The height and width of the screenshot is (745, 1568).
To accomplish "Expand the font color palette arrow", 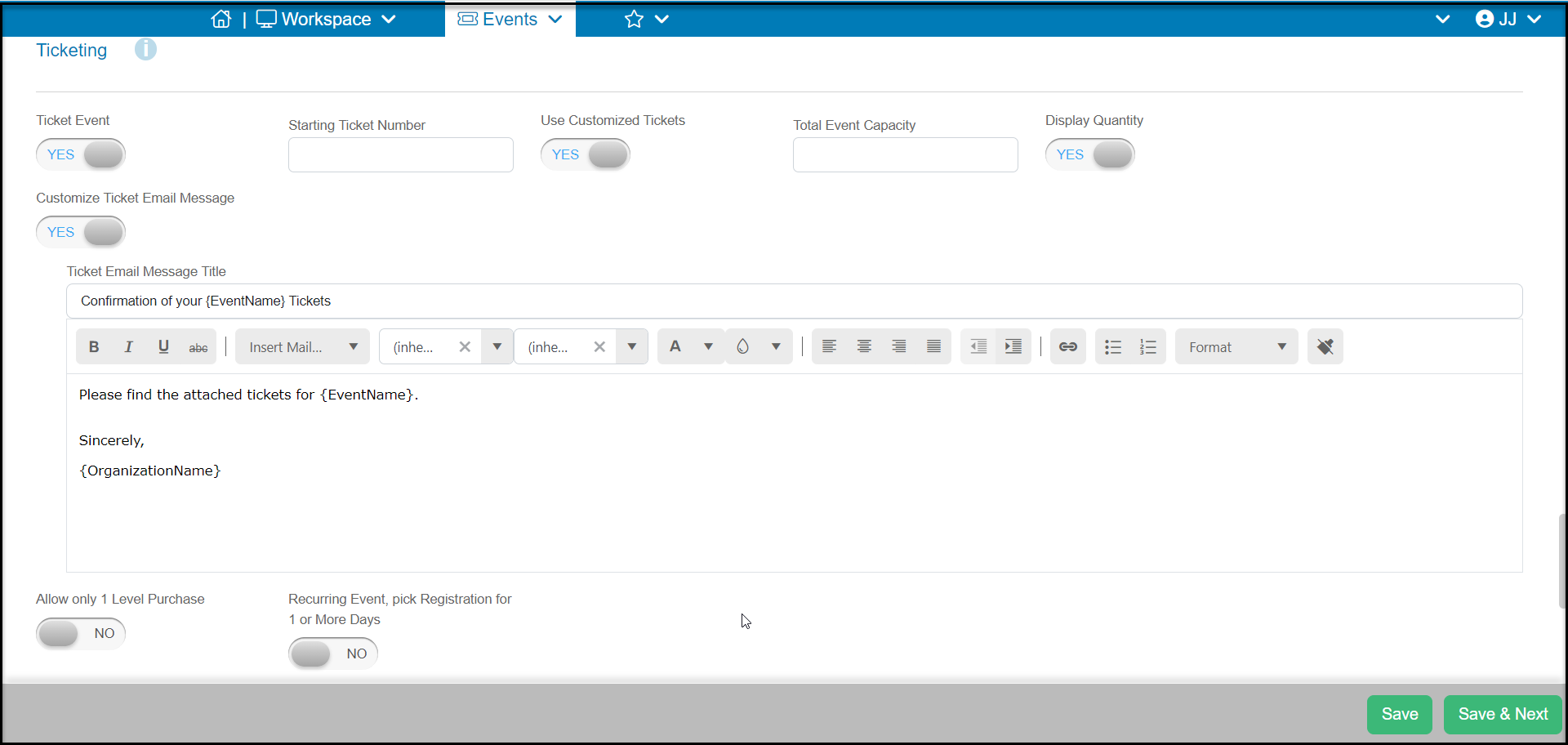I will click(x=709, y=346).
